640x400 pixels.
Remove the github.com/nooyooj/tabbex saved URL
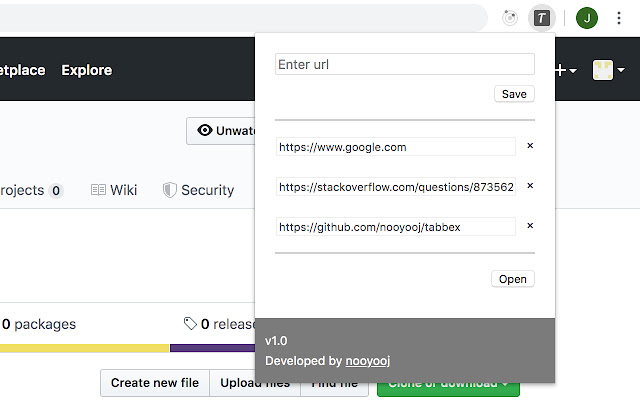pyautogui.click(x=530, y=226)
